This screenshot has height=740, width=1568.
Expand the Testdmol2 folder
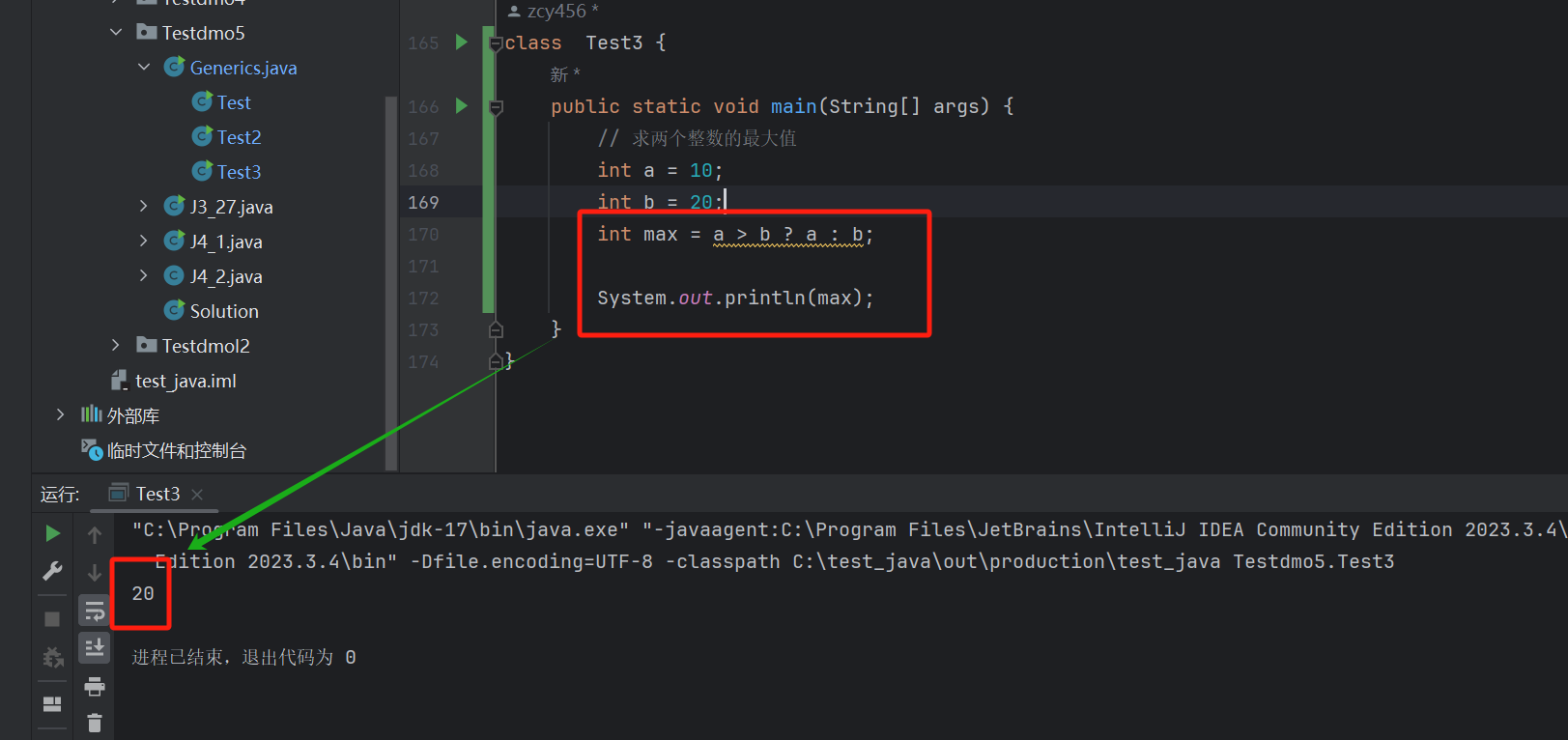[116, 345]
